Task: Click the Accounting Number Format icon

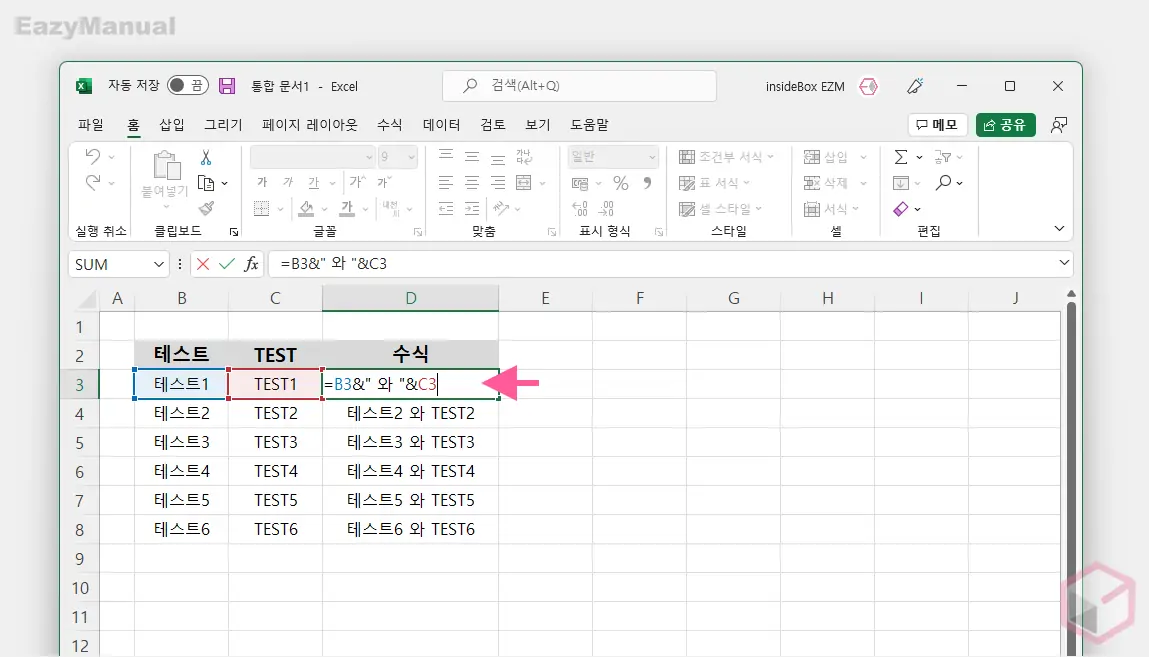Action: (x=580, y=183)
